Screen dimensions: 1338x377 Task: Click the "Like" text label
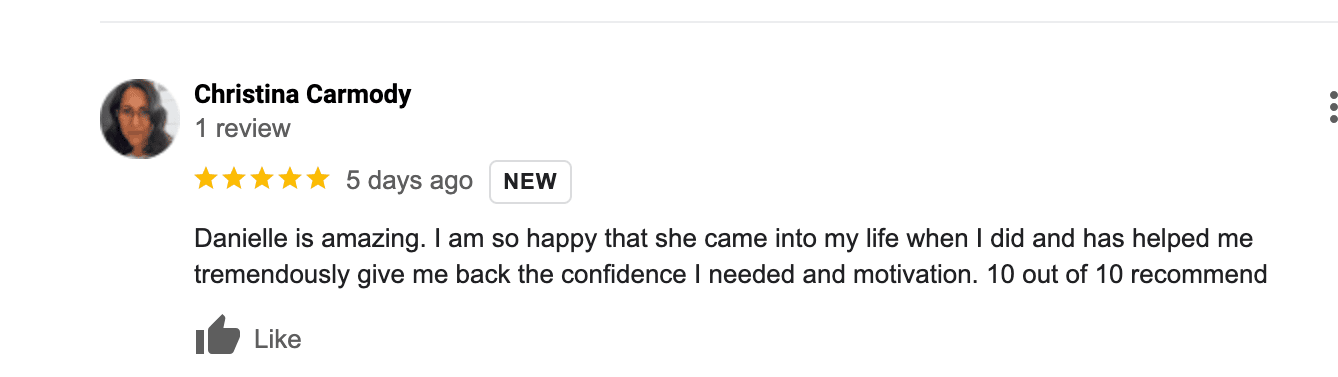point(277,339)
